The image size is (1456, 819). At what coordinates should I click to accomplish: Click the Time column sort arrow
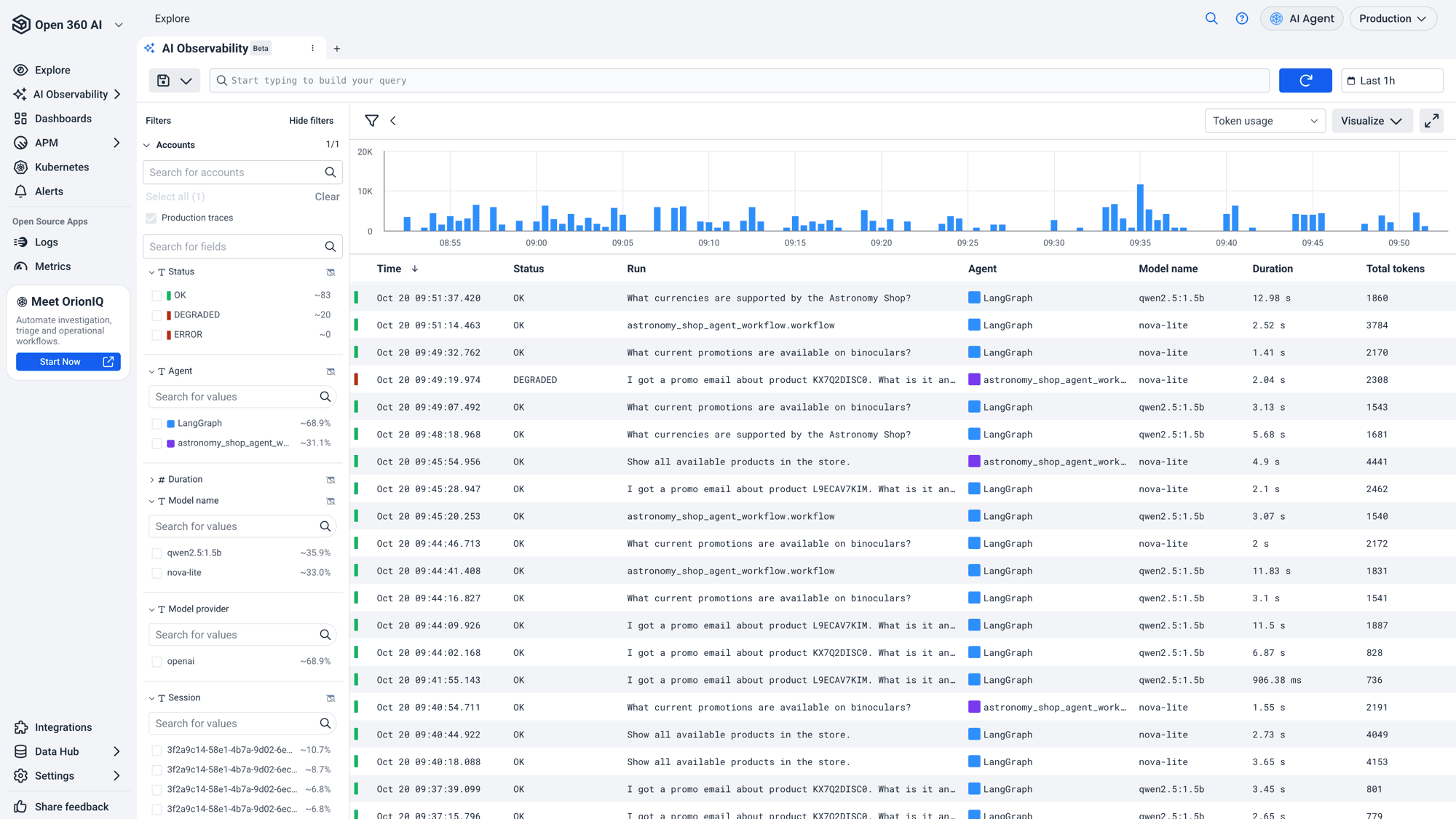coord(415,269)
